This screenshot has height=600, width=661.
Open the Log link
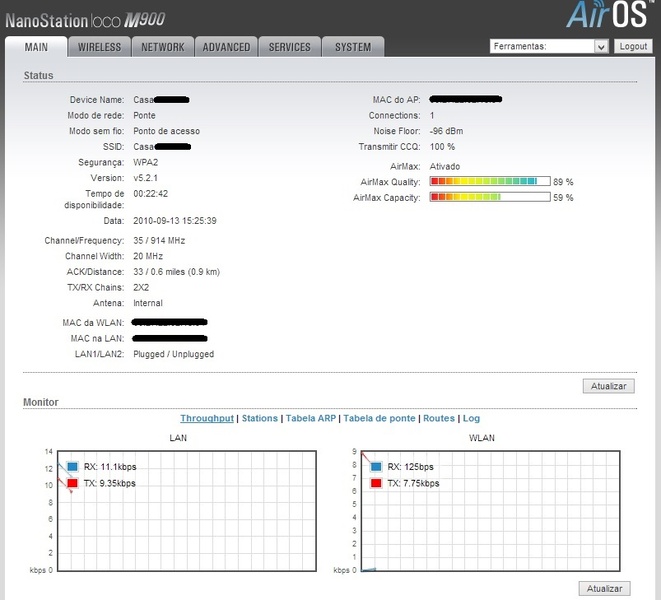471,418
